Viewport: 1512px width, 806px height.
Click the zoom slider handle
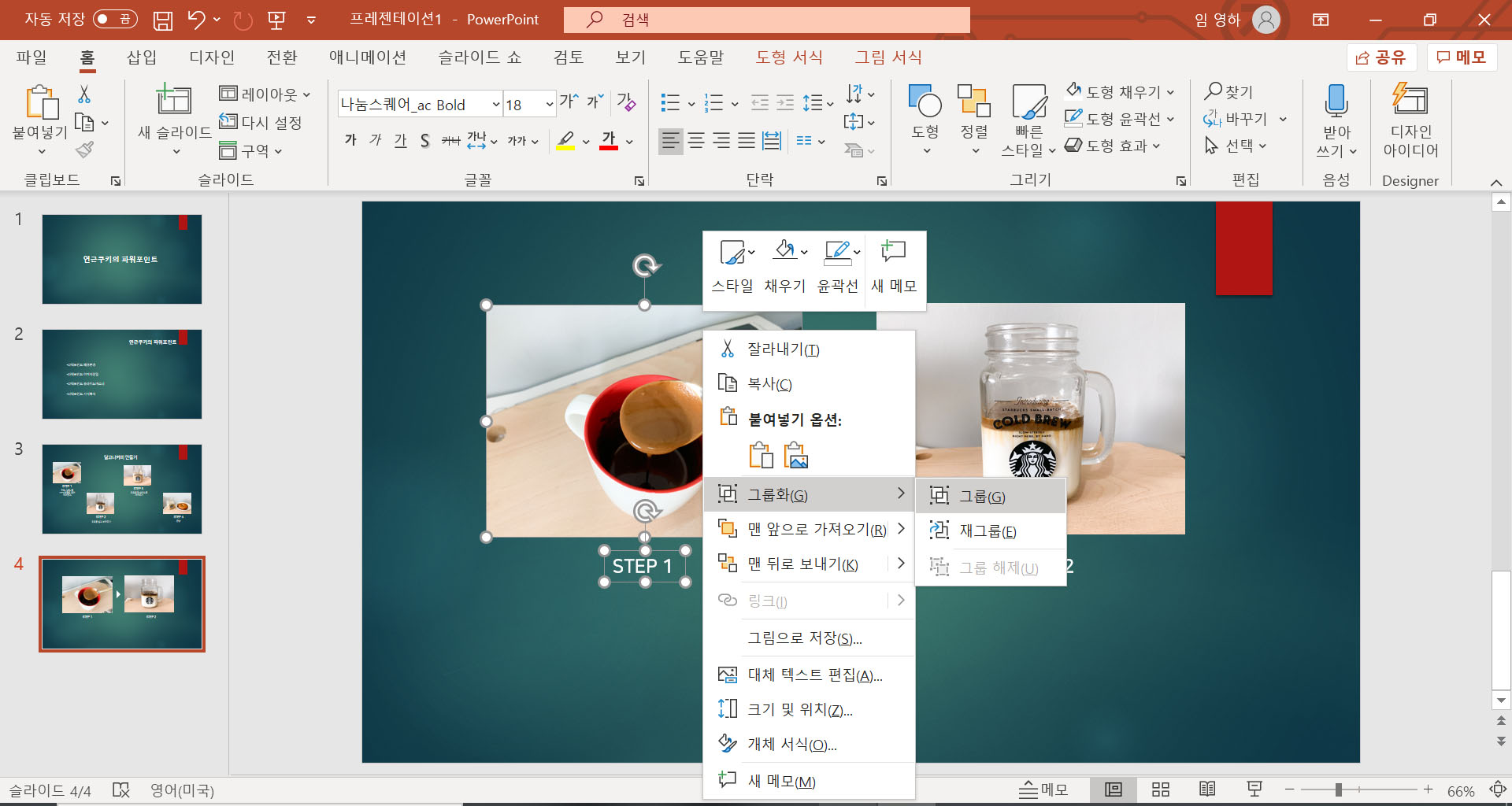point(1338,789)
